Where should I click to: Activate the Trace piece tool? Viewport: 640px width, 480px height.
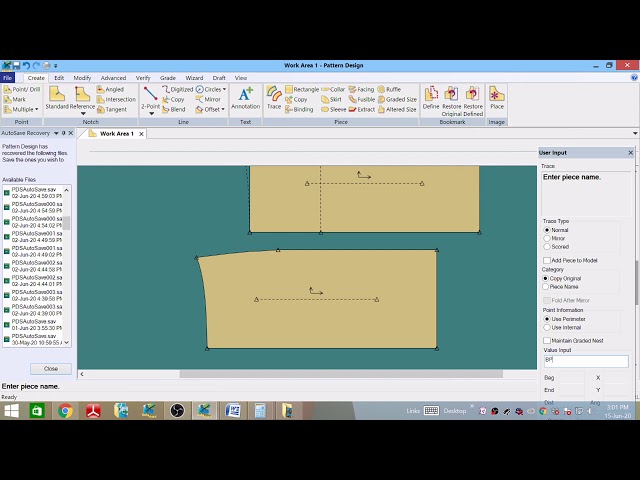pos(274,98)
